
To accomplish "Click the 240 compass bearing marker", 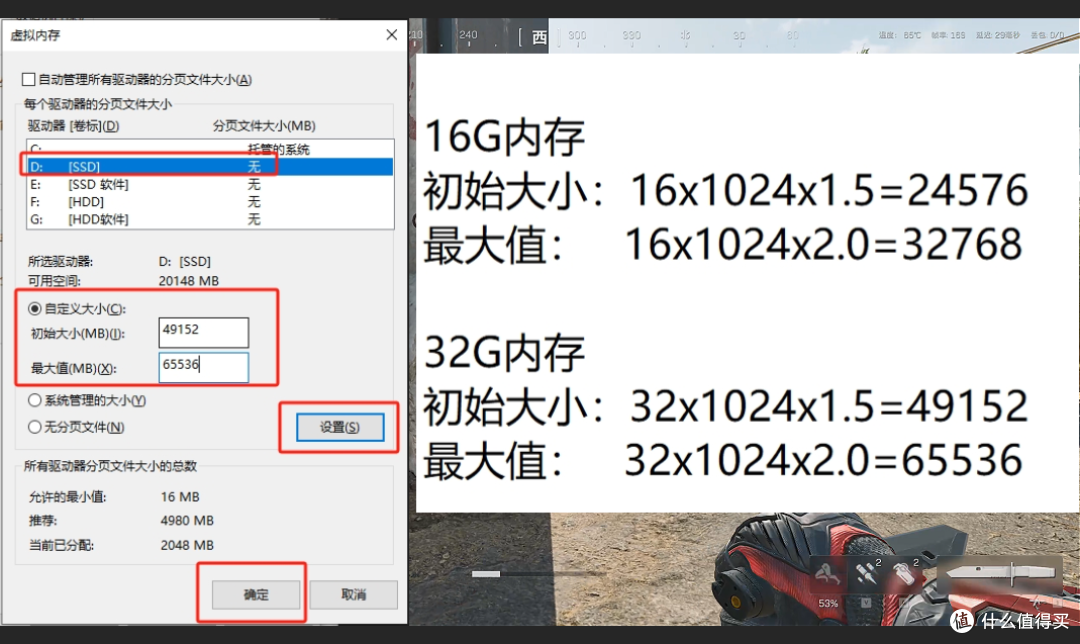I will (x=468, y=34).
